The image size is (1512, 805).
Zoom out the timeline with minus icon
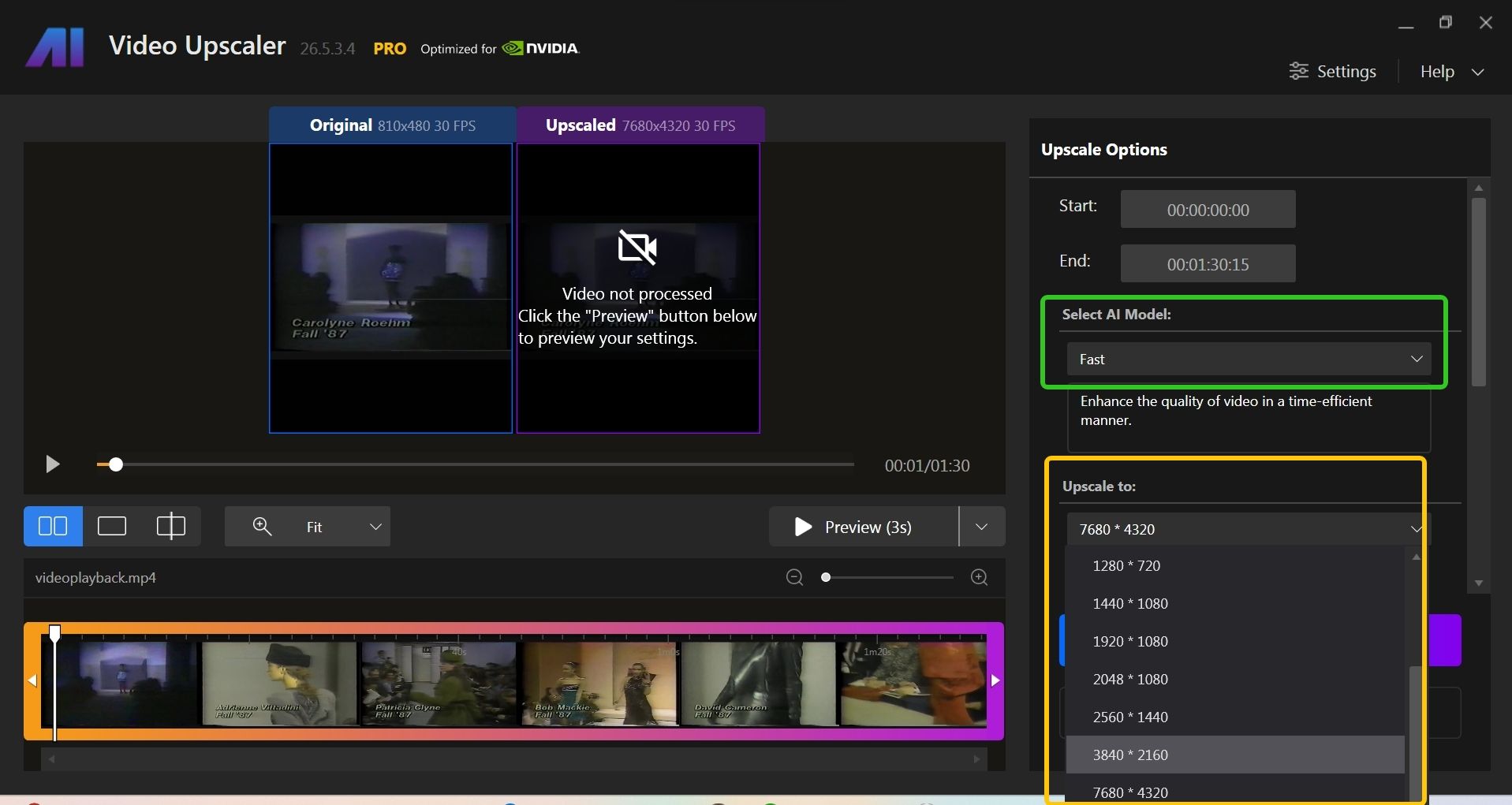coord(794,578)
